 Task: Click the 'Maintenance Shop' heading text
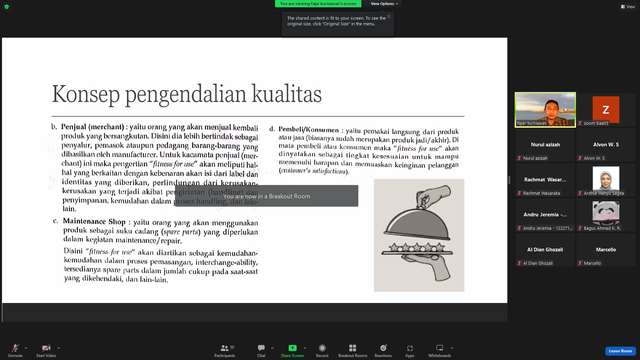coord(94,221)
